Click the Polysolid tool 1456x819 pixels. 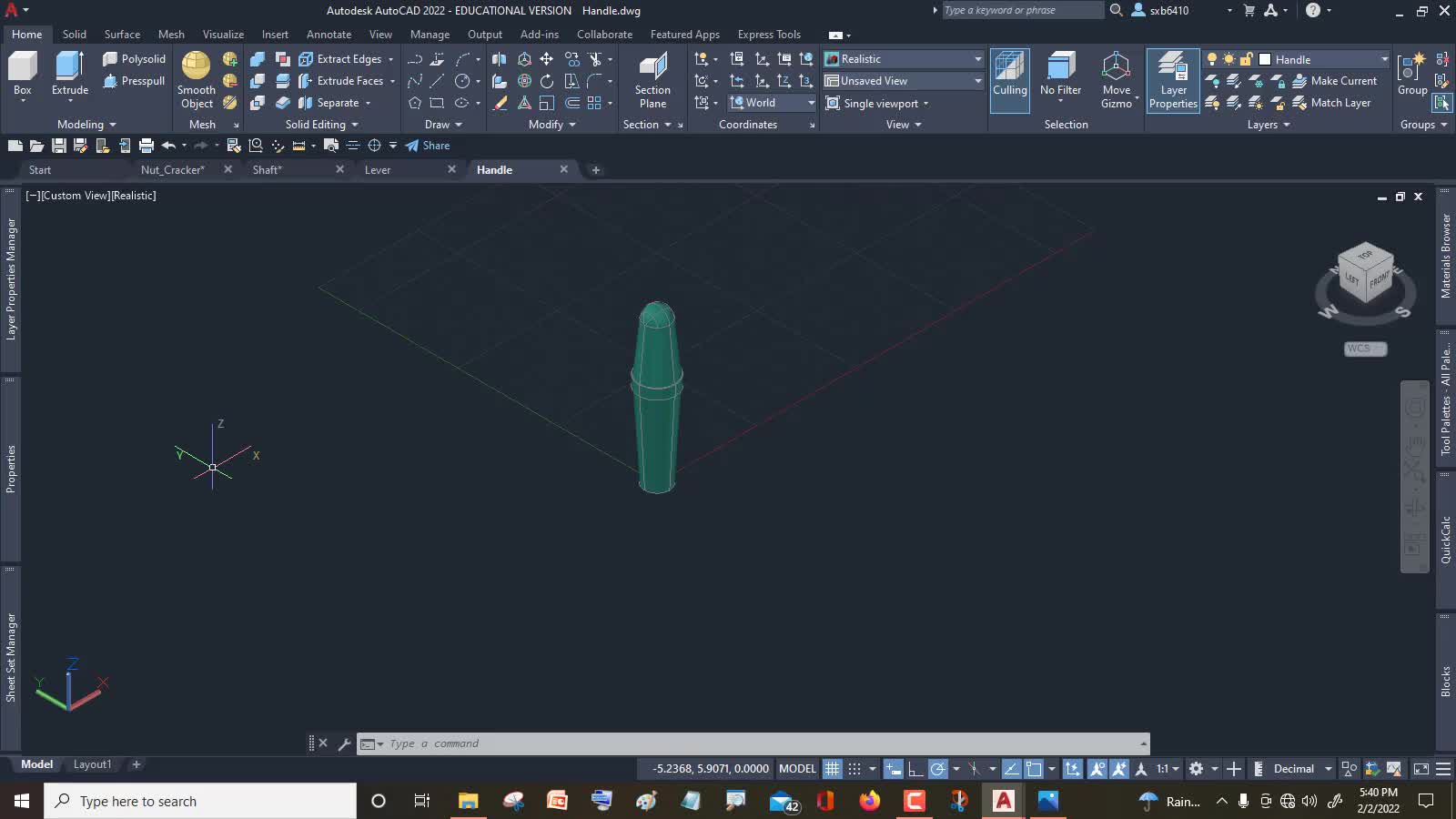(x=134, y=58)
